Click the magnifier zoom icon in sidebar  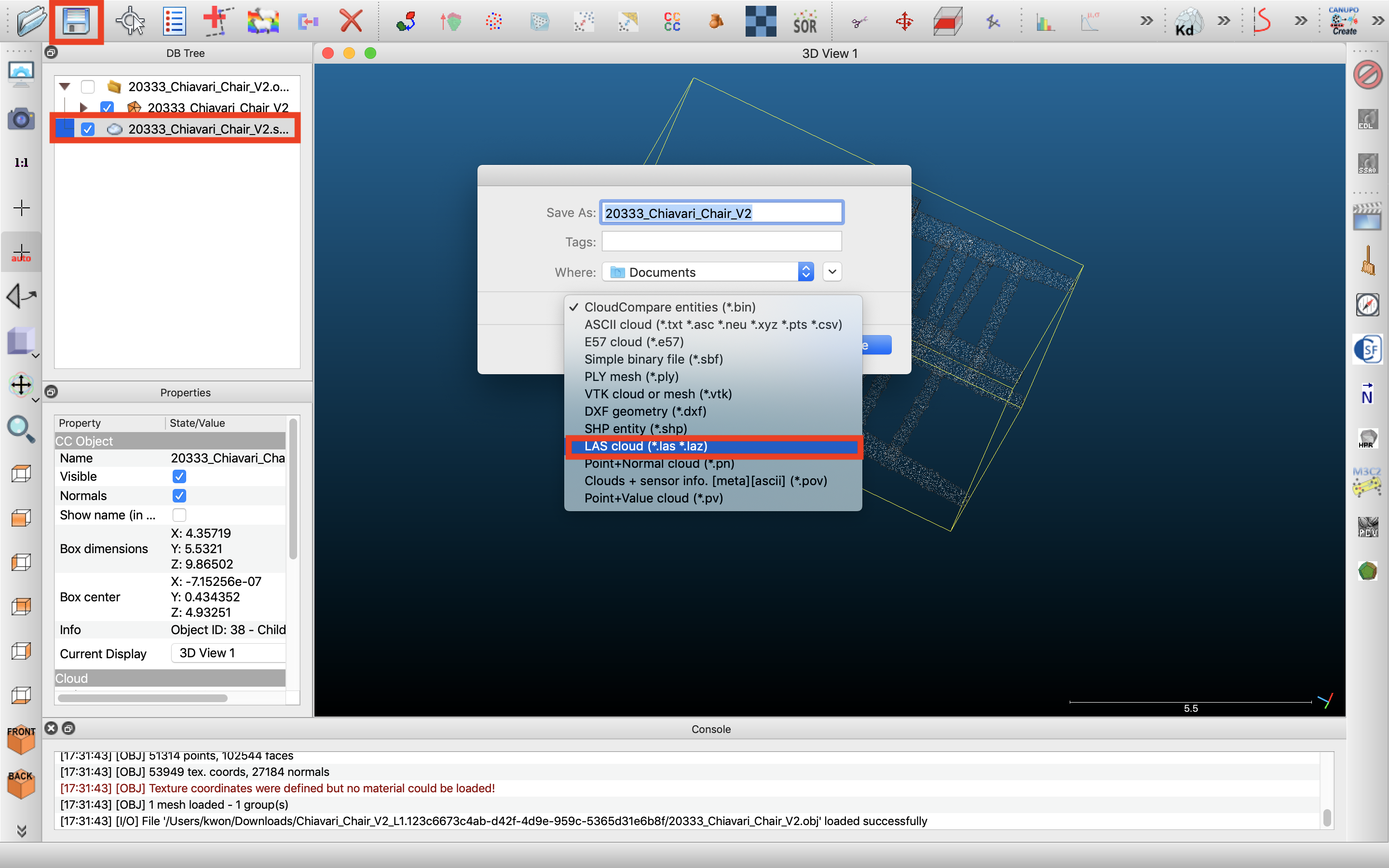tap(21, 428)
